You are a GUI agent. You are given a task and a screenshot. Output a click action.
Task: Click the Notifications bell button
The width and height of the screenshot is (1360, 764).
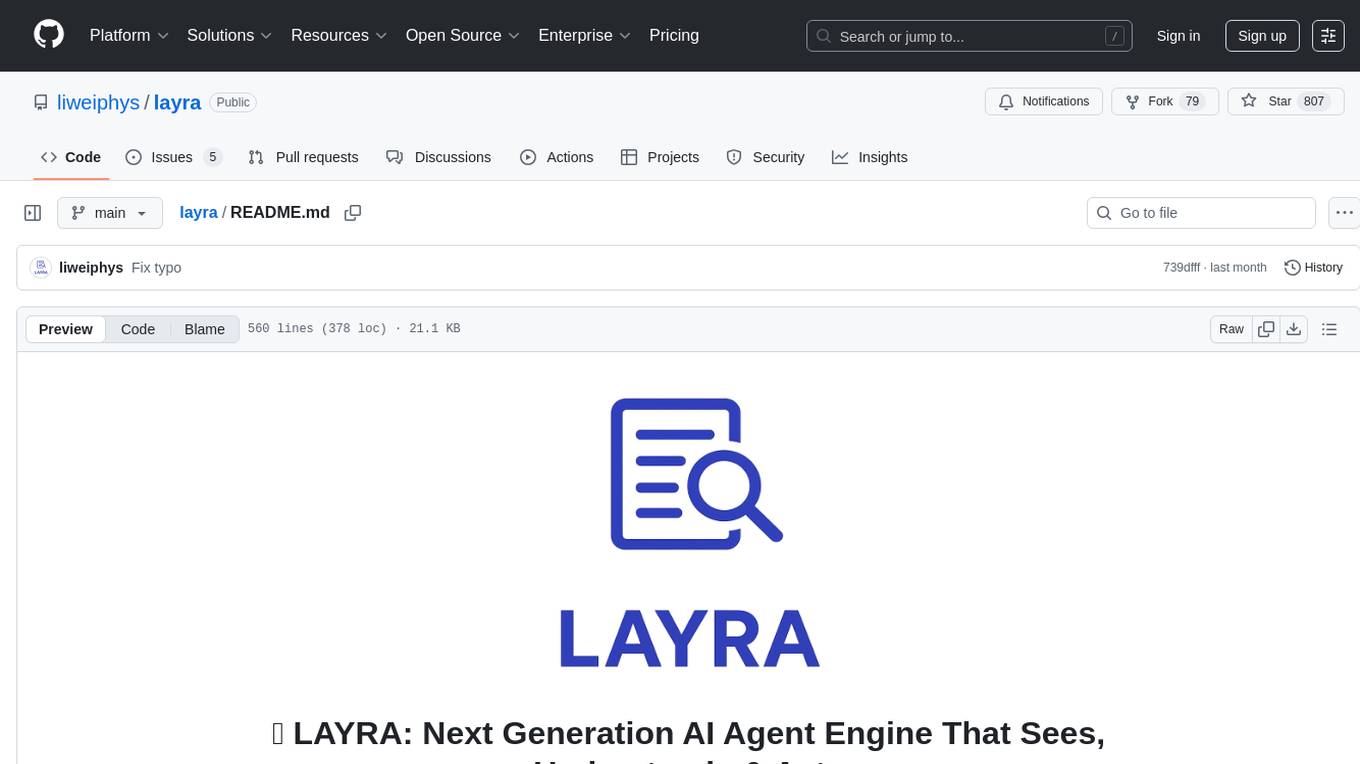tap(1044, 102)
